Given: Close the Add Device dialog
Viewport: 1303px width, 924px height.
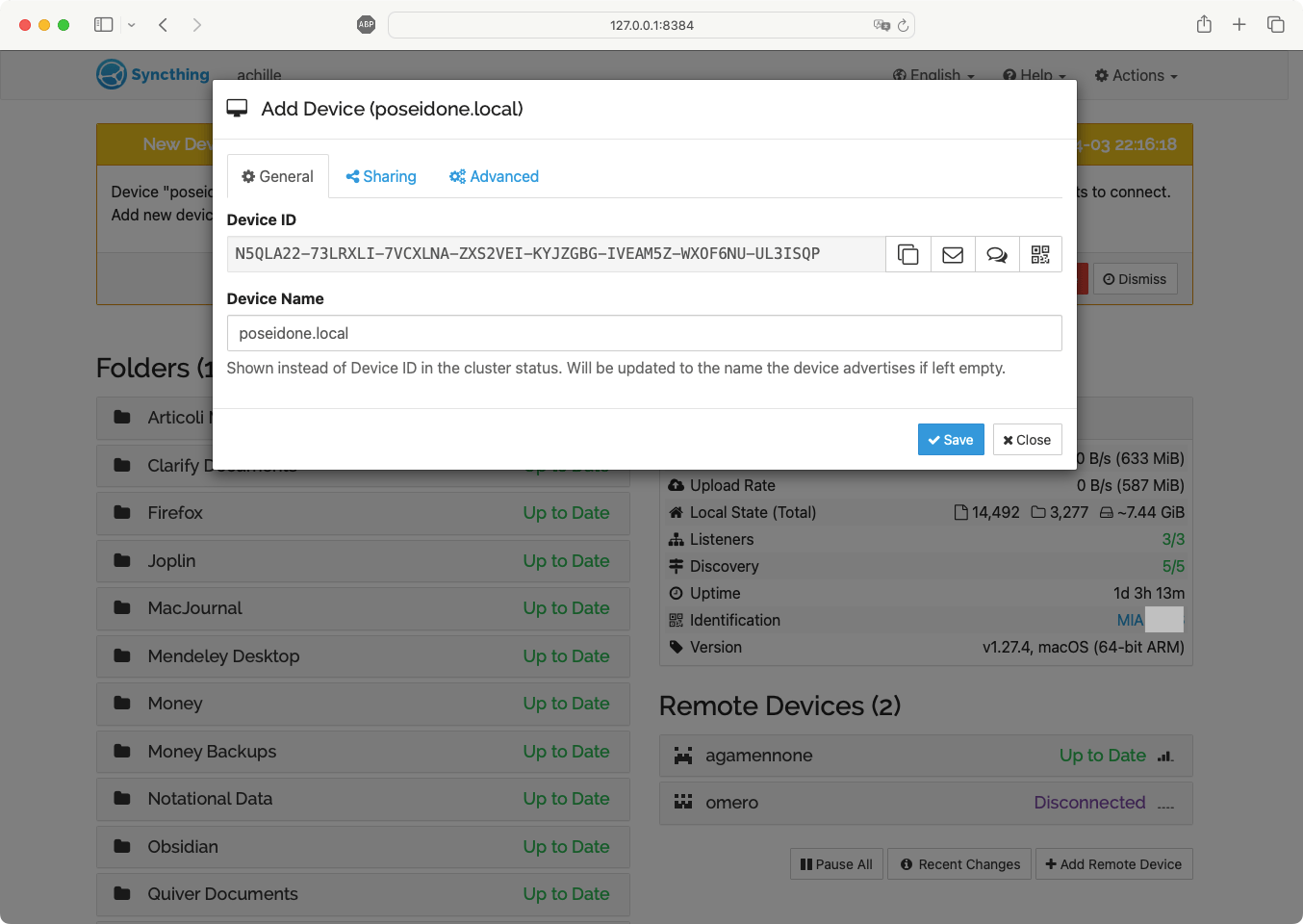Looking at the screenshot, I should pos(1027,440).
